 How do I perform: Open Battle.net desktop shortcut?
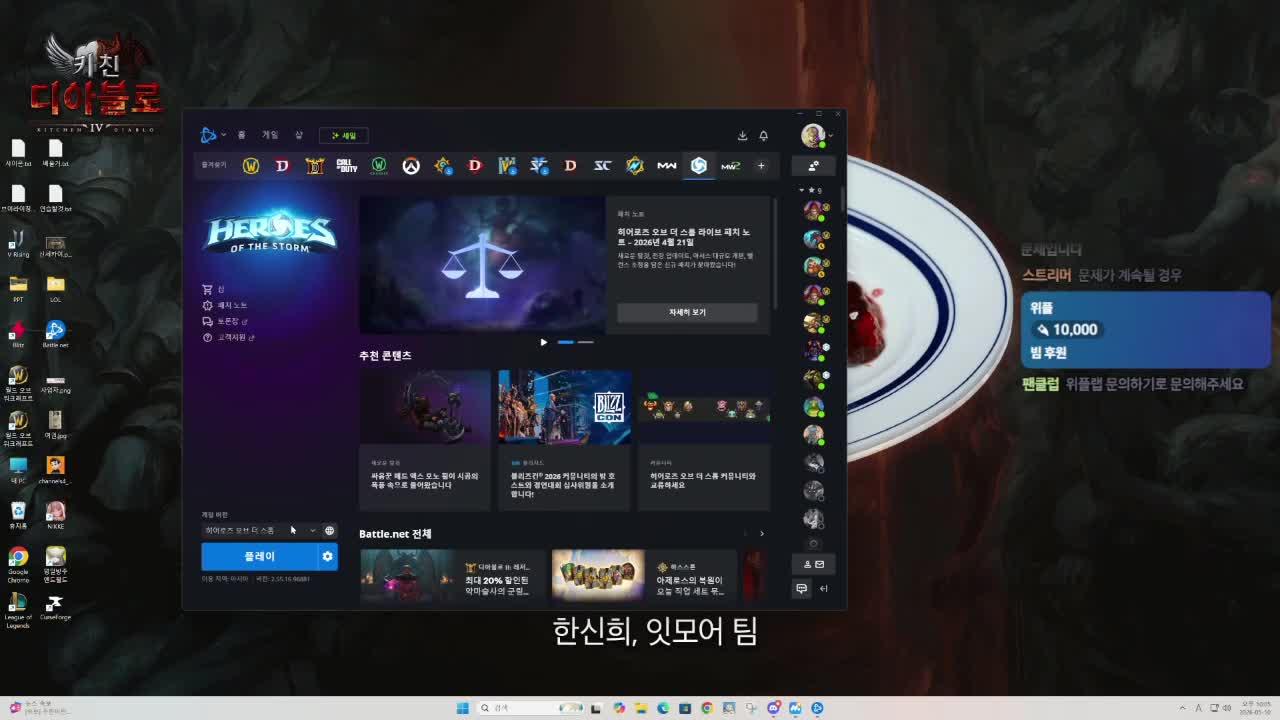click(x=55, y=335)
